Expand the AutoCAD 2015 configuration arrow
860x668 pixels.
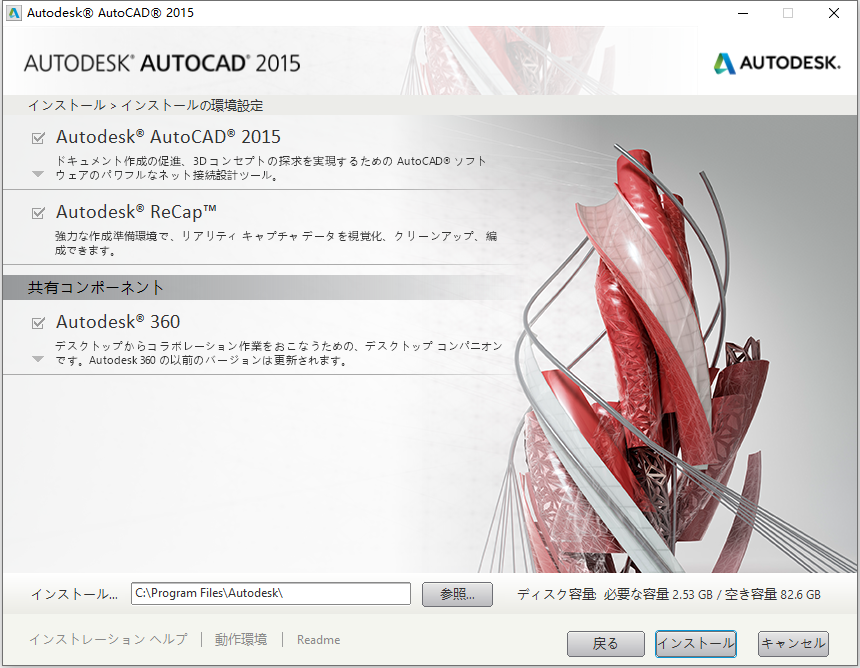38,174
